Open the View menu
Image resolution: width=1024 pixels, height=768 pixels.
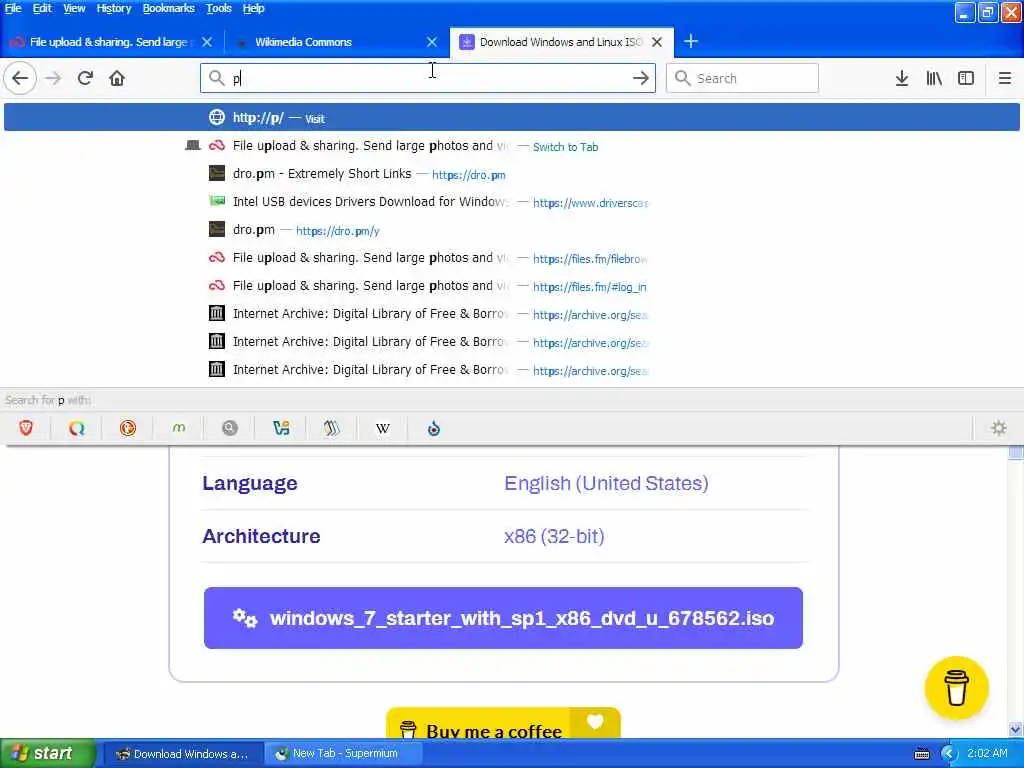tap(74, 8)
